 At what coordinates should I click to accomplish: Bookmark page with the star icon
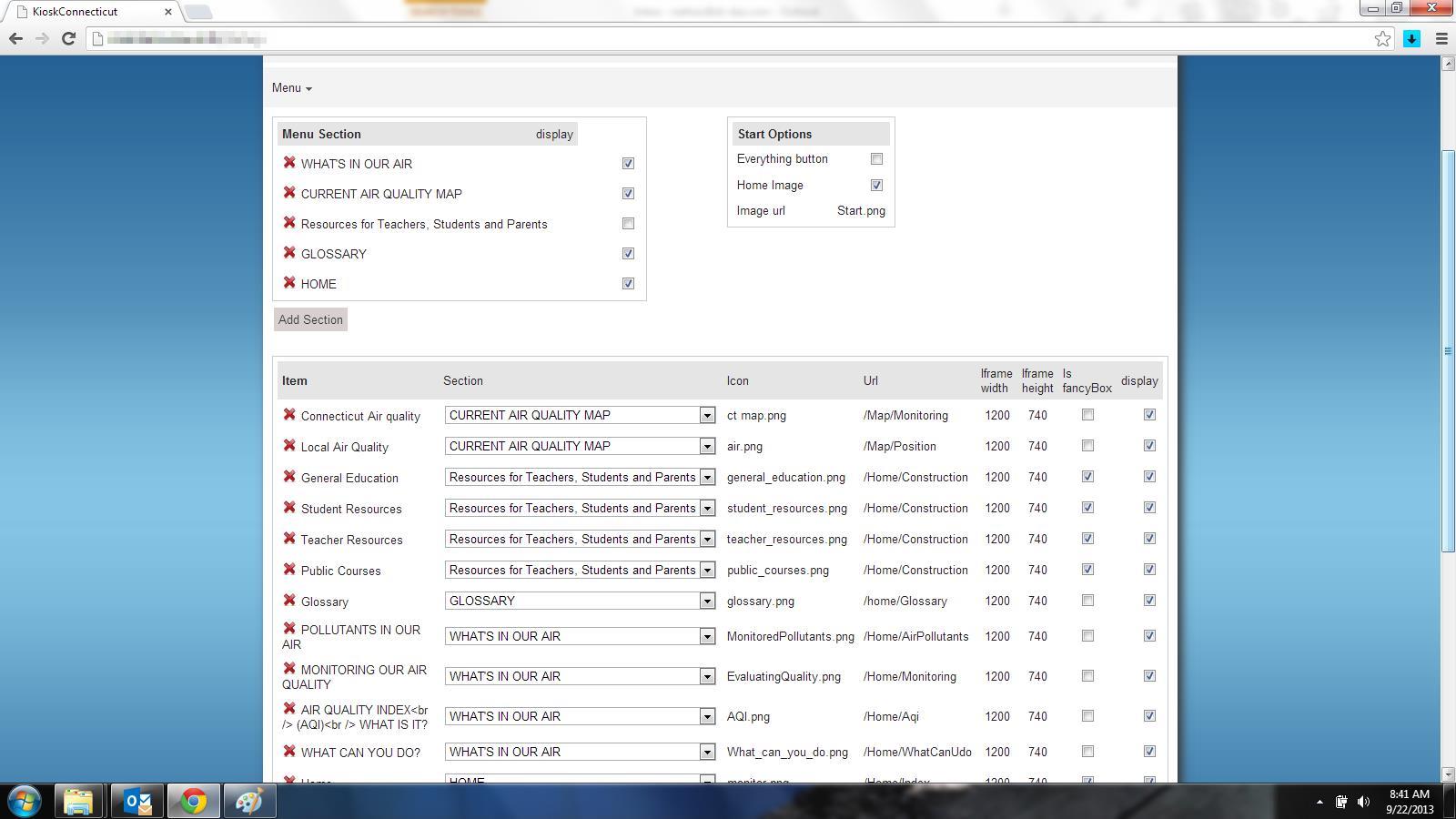(x=1382, y=38)
